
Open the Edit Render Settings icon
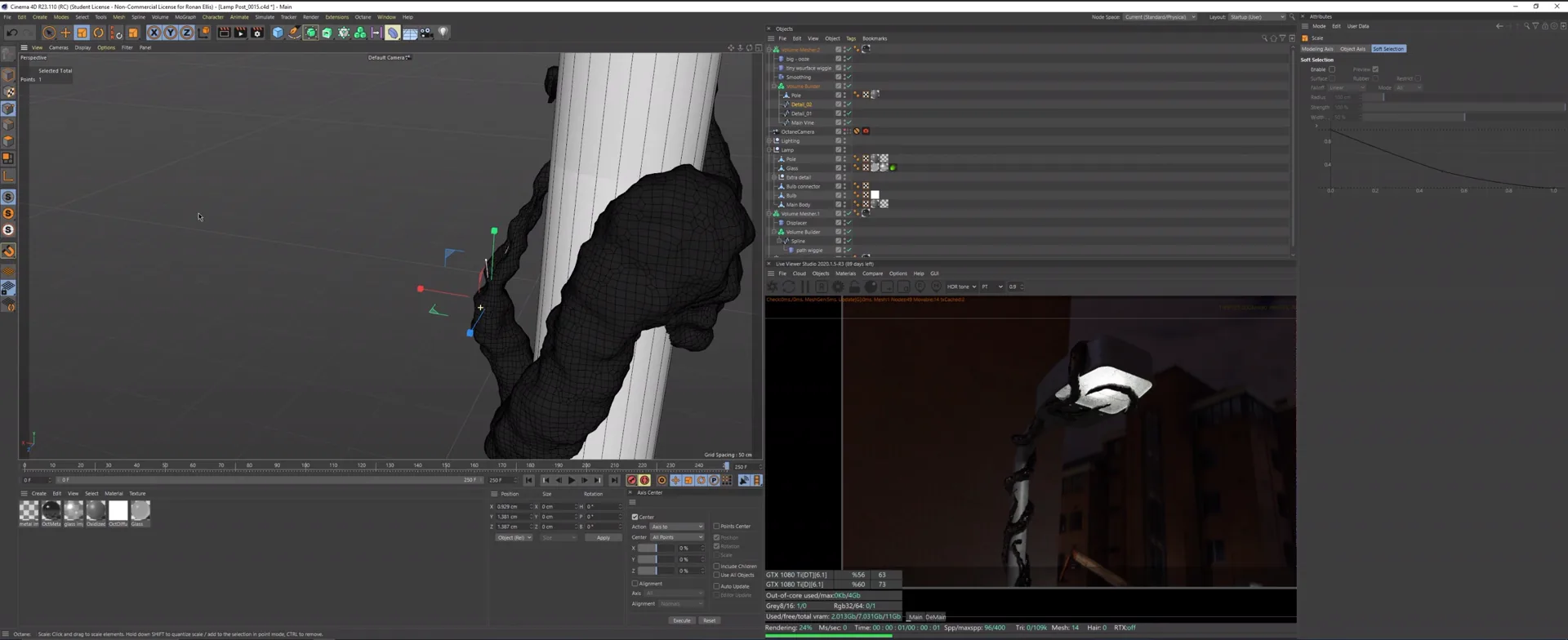(257, 33)
